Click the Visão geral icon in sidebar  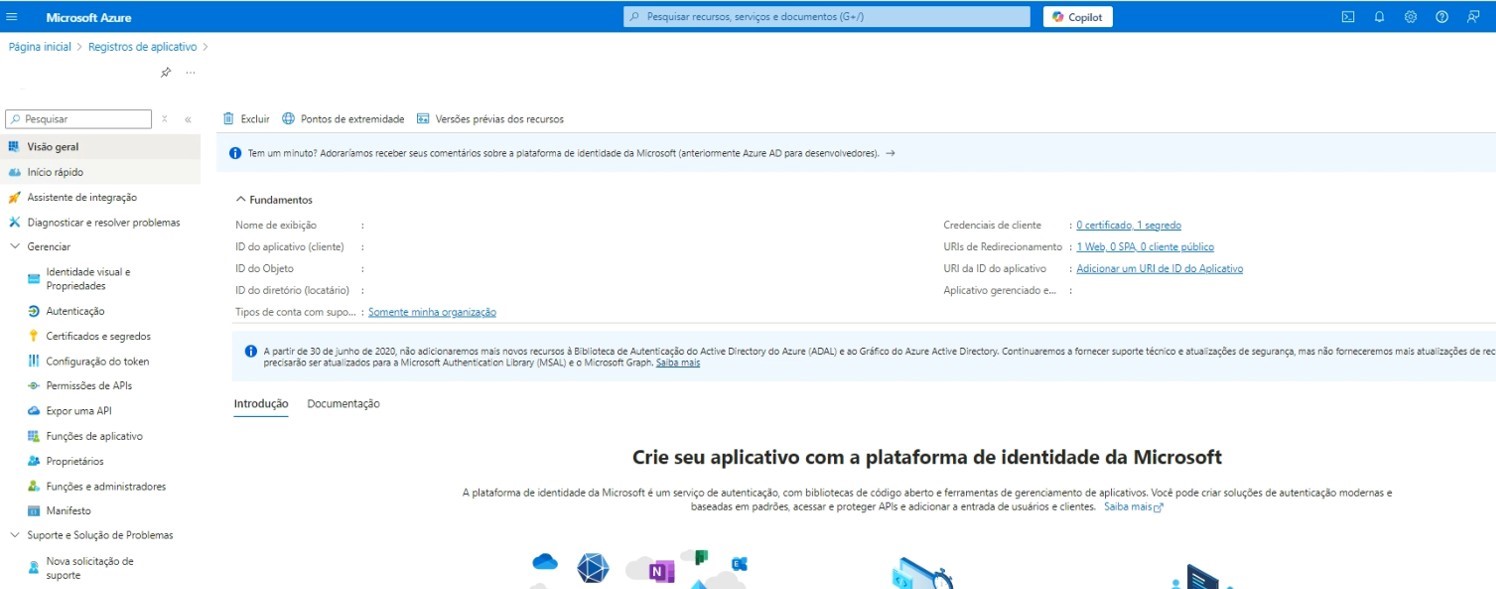click(14, 146)
